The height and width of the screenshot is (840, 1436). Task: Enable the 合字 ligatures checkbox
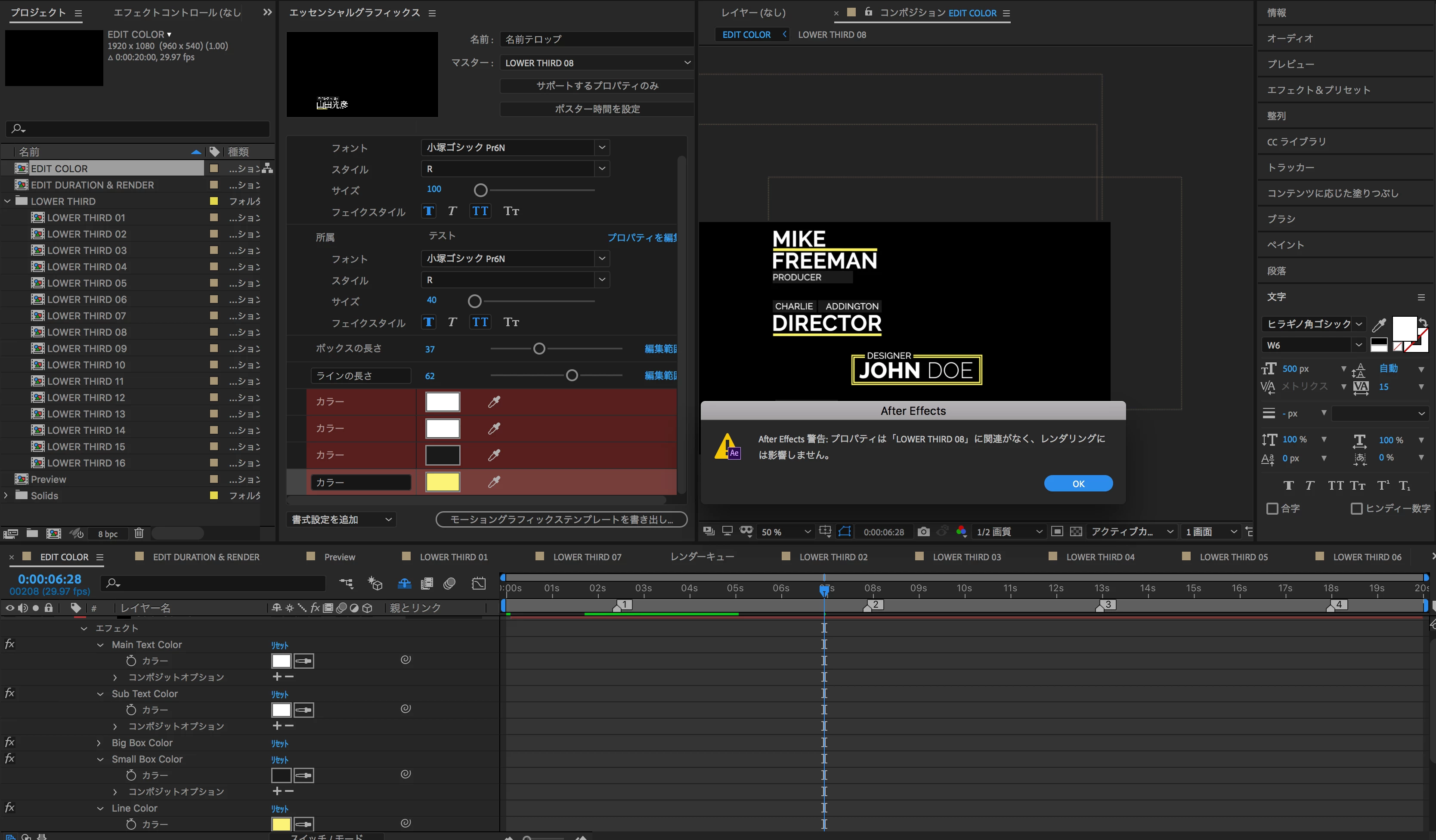1272,508
